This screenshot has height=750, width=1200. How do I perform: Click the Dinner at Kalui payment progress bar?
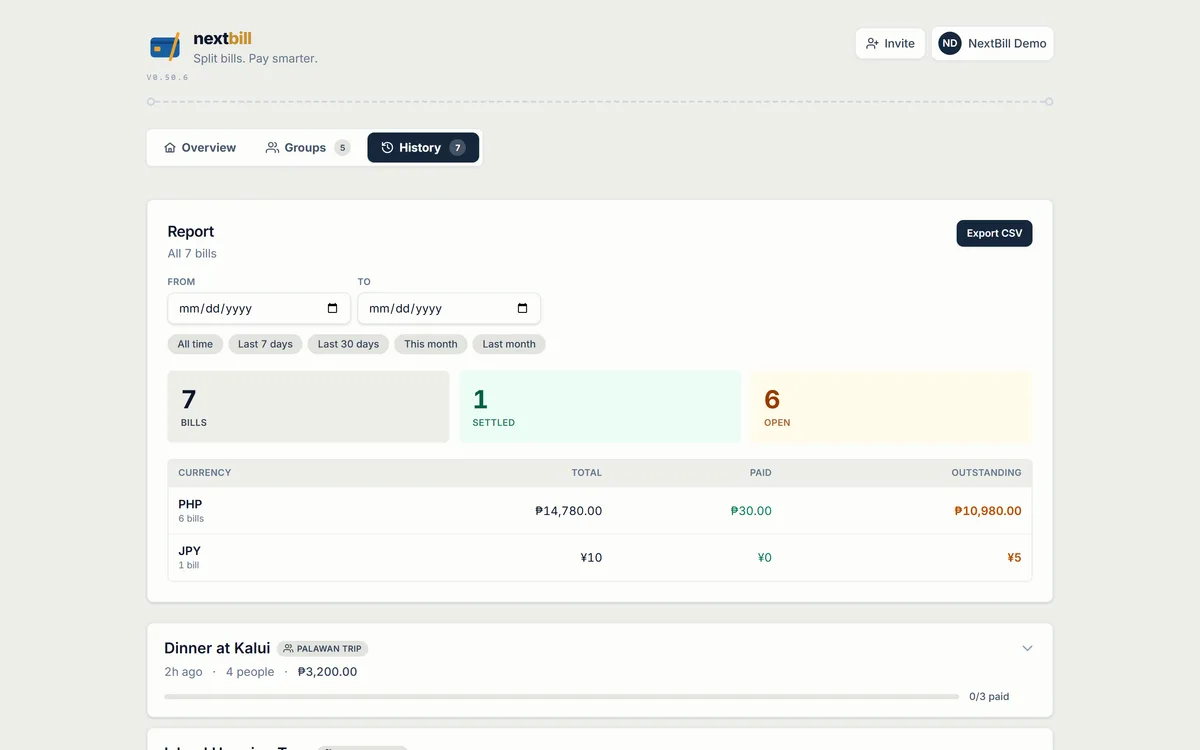(561, 697)
